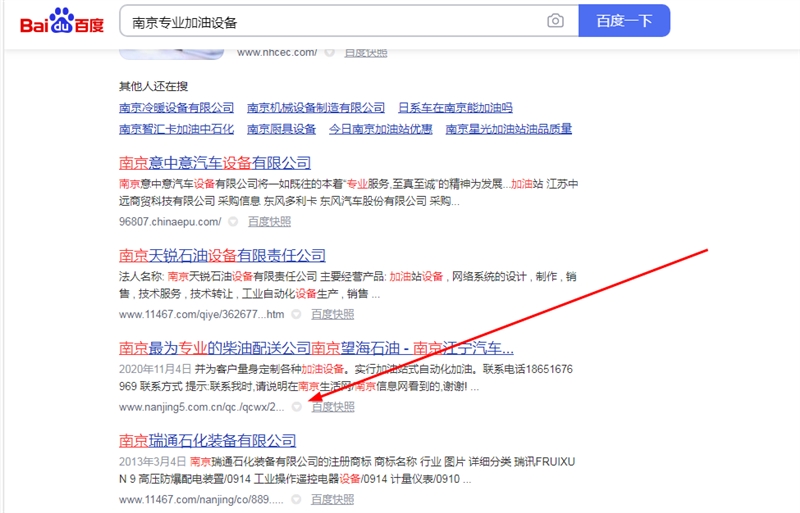Expand dropdown icon beside www.nanjing5.com.cn URL
800x513 pixels.
(x=297, y=407)
